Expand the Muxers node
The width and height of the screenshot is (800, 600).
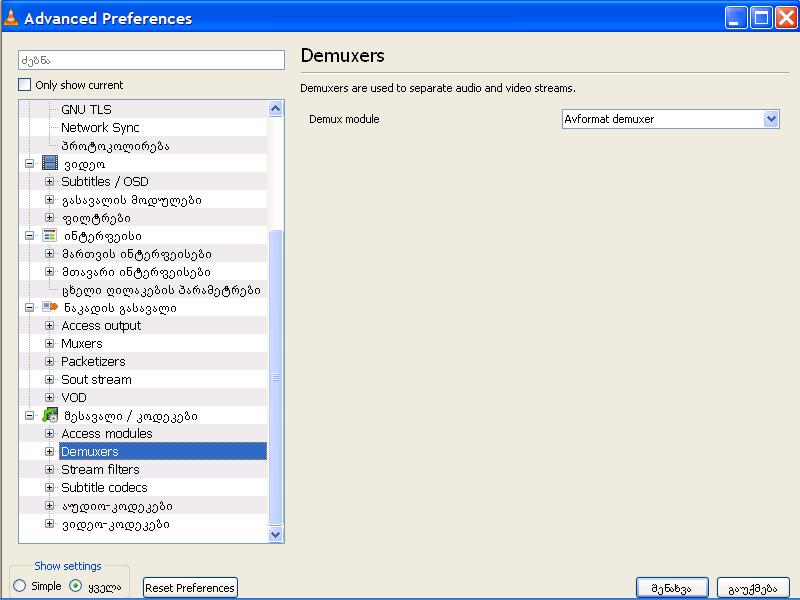(x=49, y=343)
